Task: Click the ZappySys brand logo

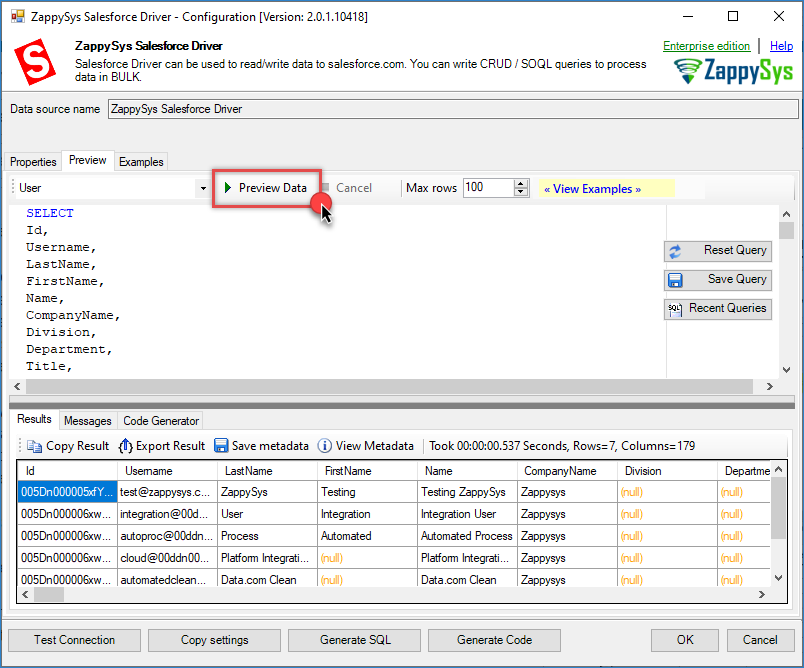Action: tap(733, 70)
